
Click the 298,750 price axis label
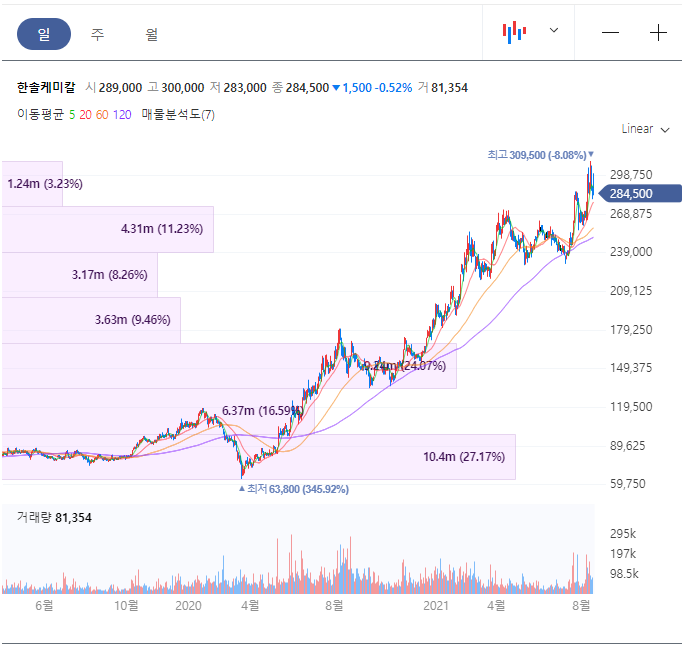pyautogui.click(x=631, y=175)
